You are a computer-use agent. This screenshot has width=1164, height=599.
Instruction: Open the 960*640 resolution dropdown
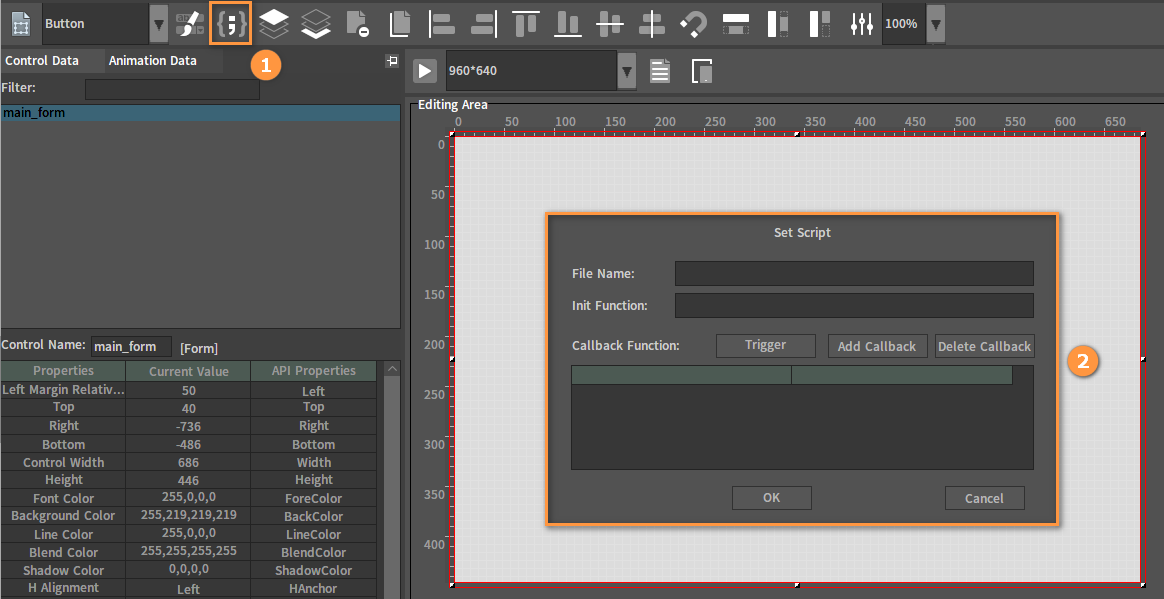pos(627,72)
